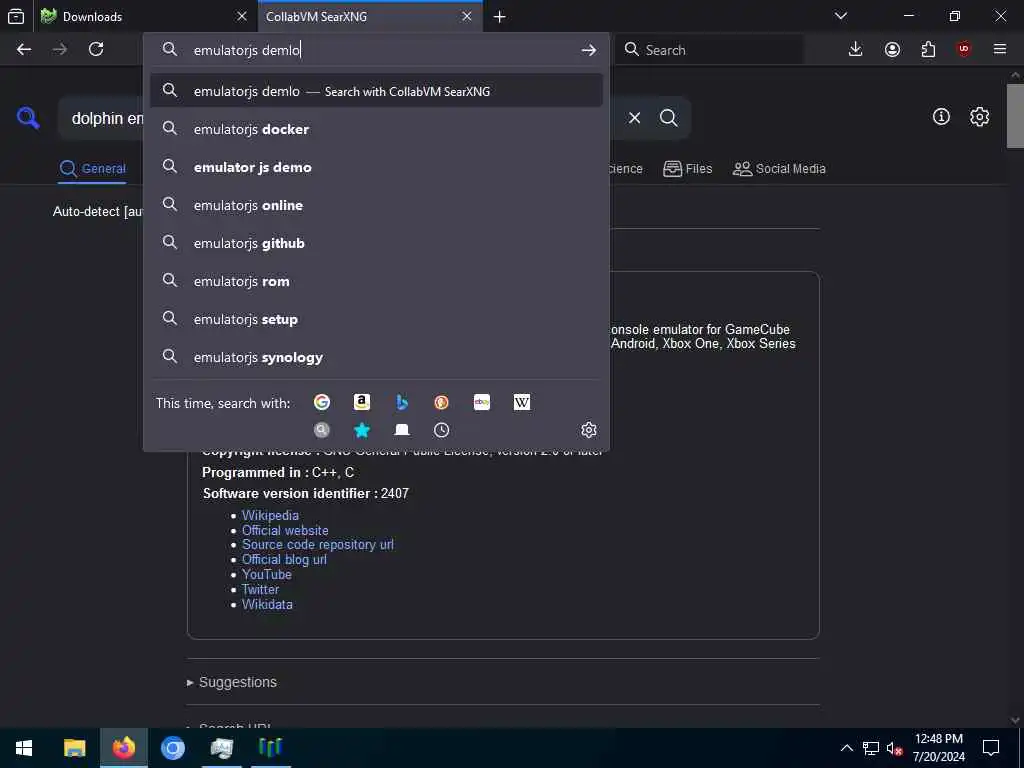1024x768 pixels.
Task: Choose the 'emulator js demo' suggestion
Action: (376, 167)
